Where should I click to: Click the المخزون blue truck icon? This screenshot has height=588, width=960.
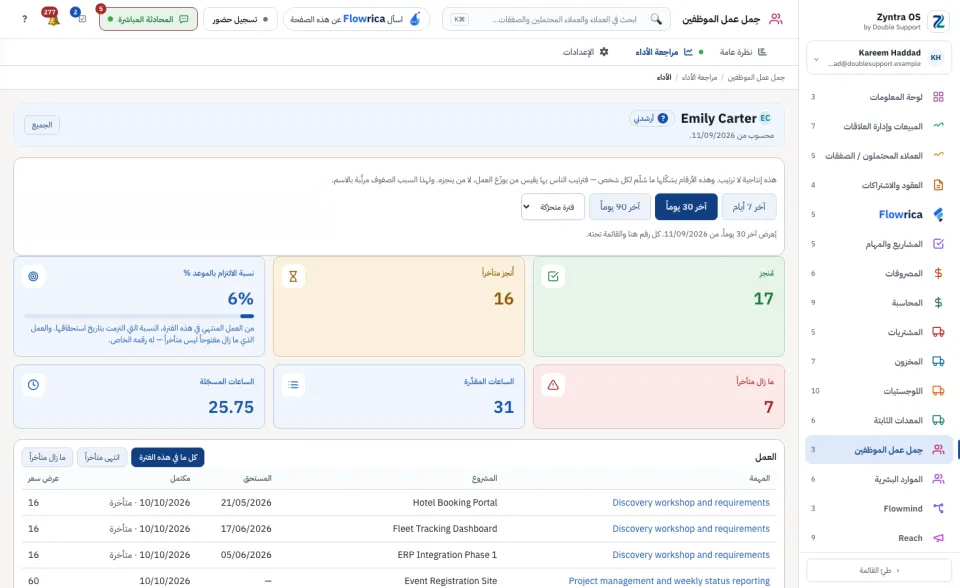point(938,361)
